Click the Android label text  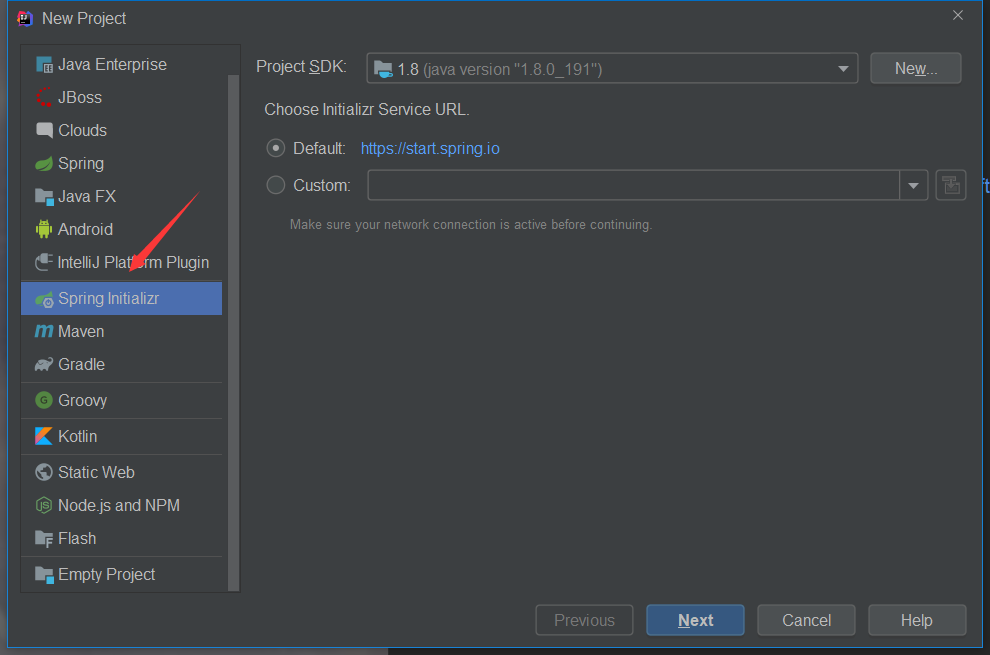[x=85, y=229]
